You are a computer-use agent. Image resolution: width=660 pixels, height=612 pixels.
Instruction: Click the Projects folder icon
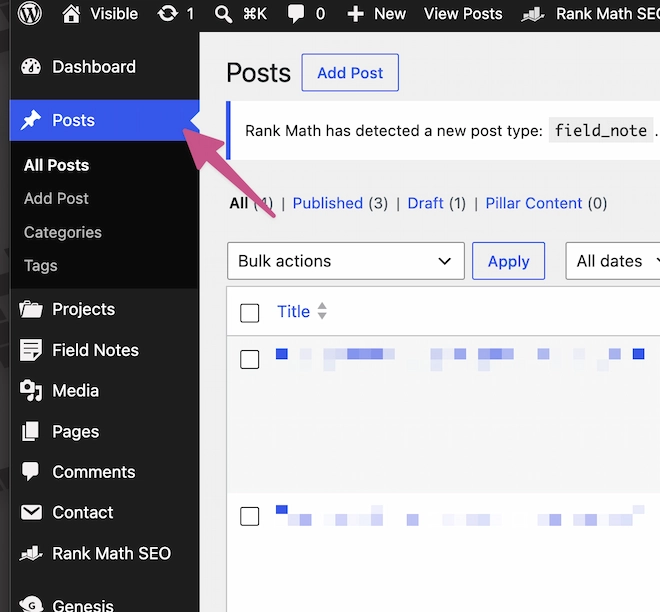tap(31, 309)
